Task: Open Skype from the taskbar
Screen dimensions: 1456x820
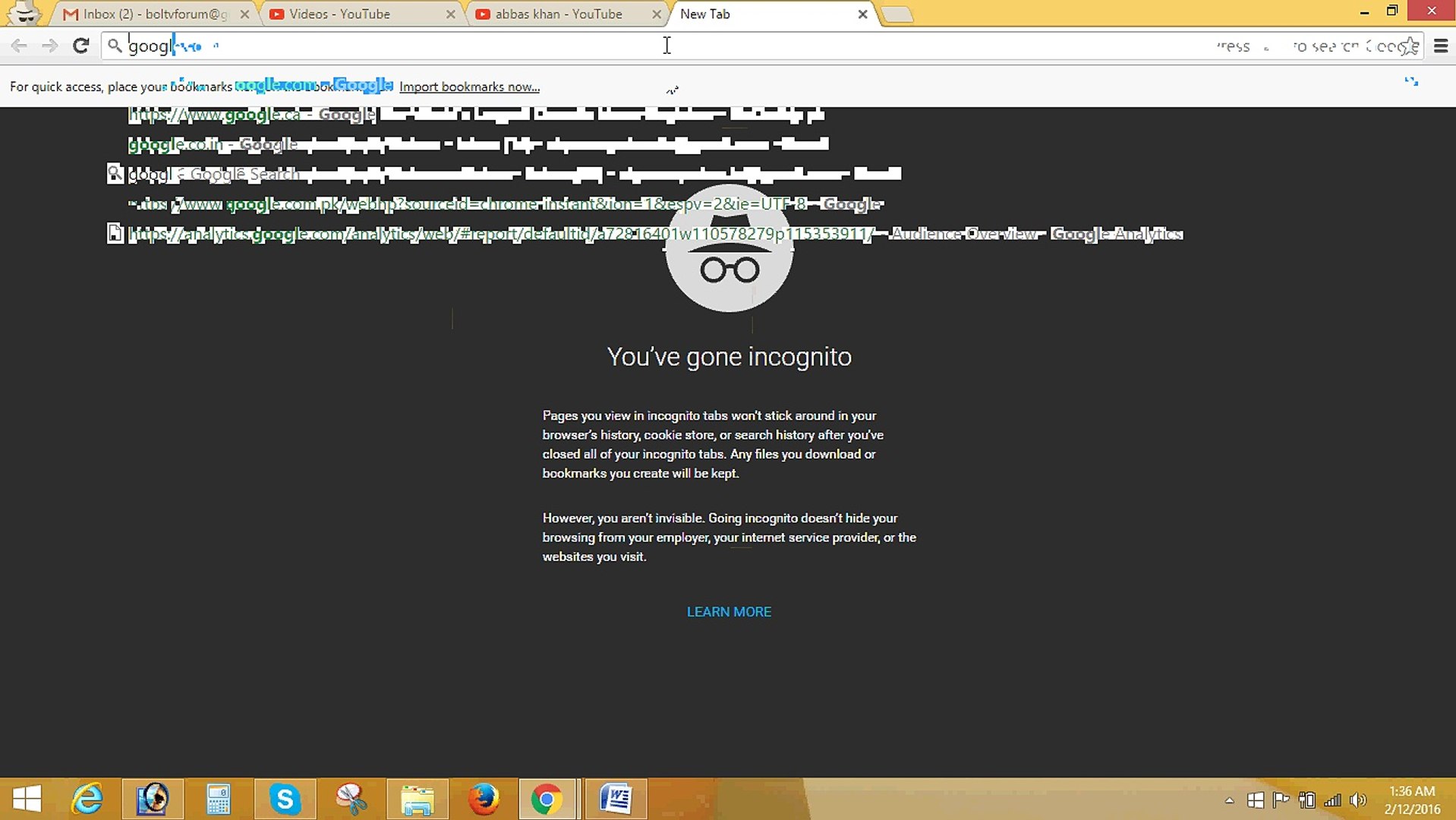Action: [284, 799]
